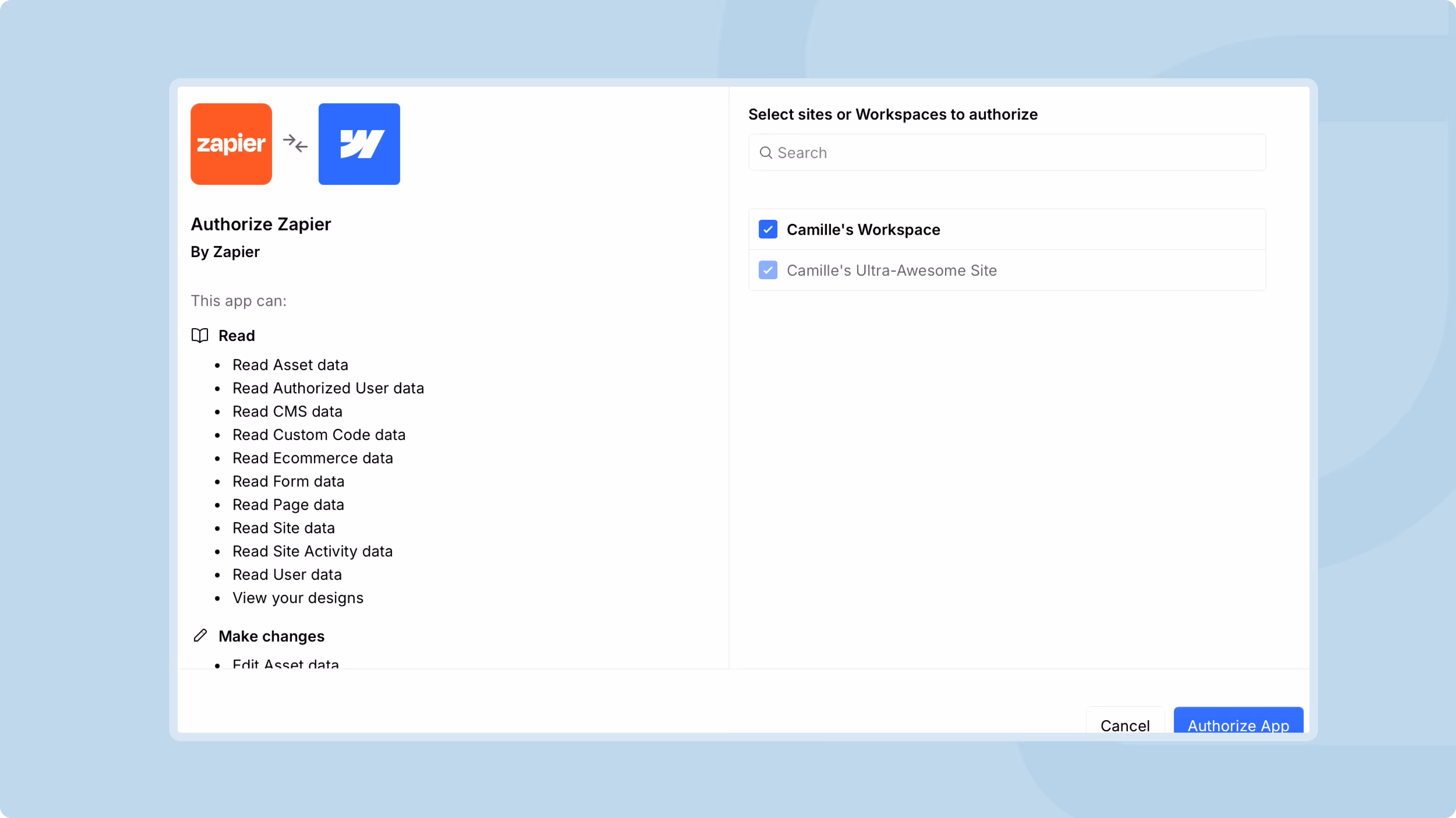
Task: Click the magnifier icon in Search box
Action: (766, 153)
